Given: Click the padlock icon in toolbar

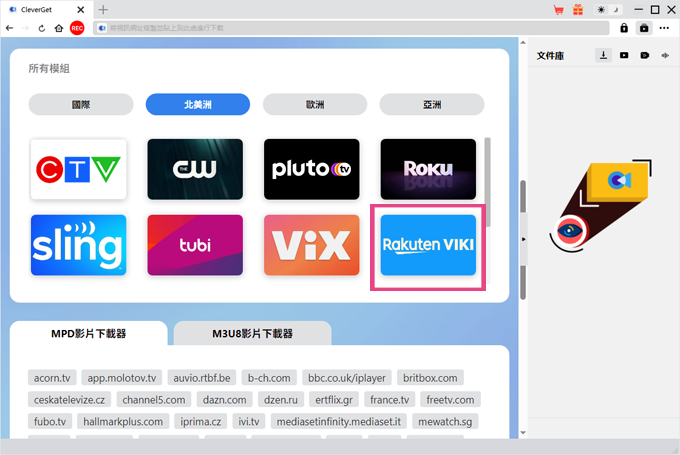Looking at the screenshot, I should click(x=624, y=28).
